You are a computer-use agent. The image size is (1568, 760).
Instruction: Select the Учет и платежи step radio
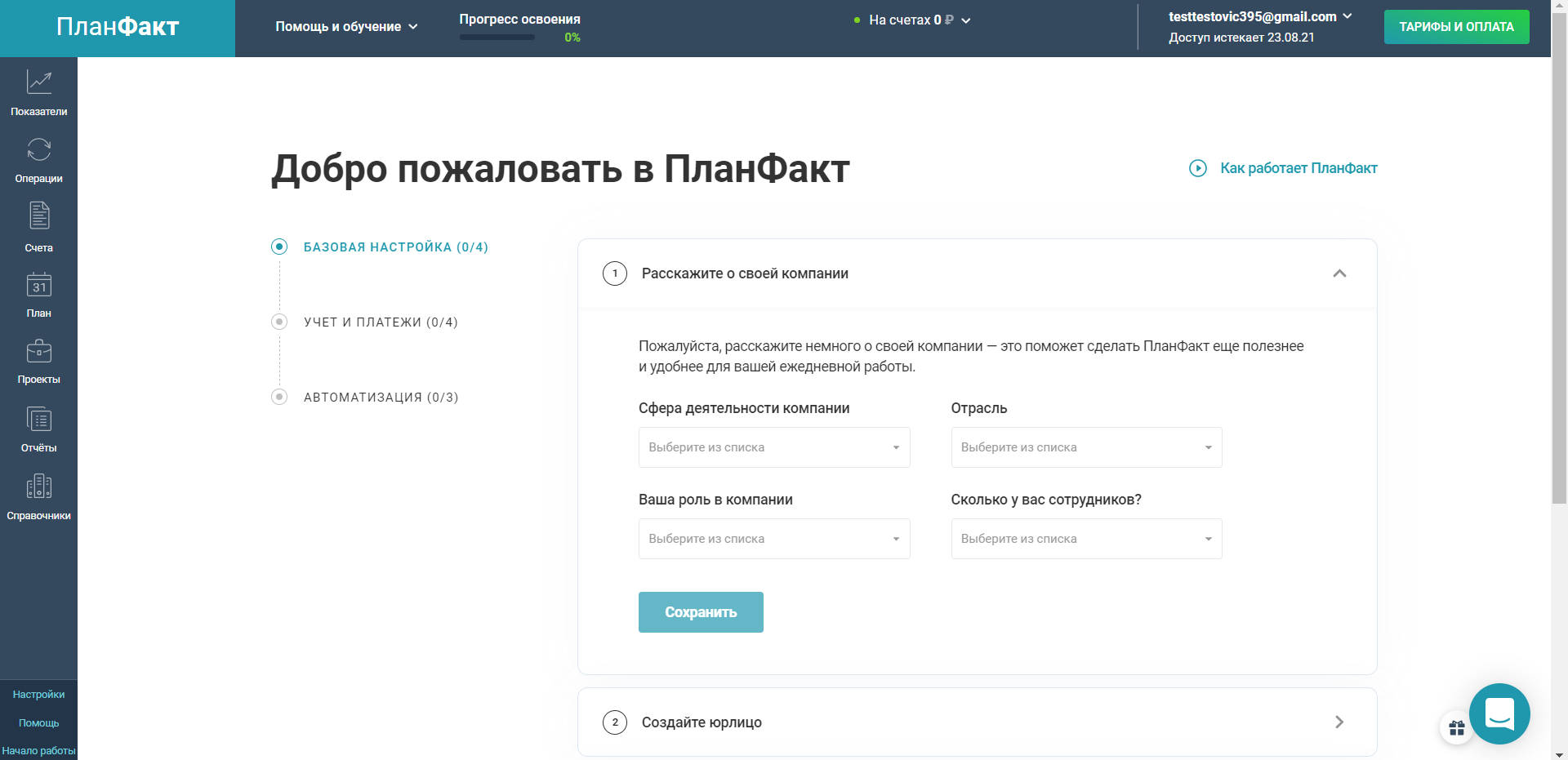click(x=279, y=322)
